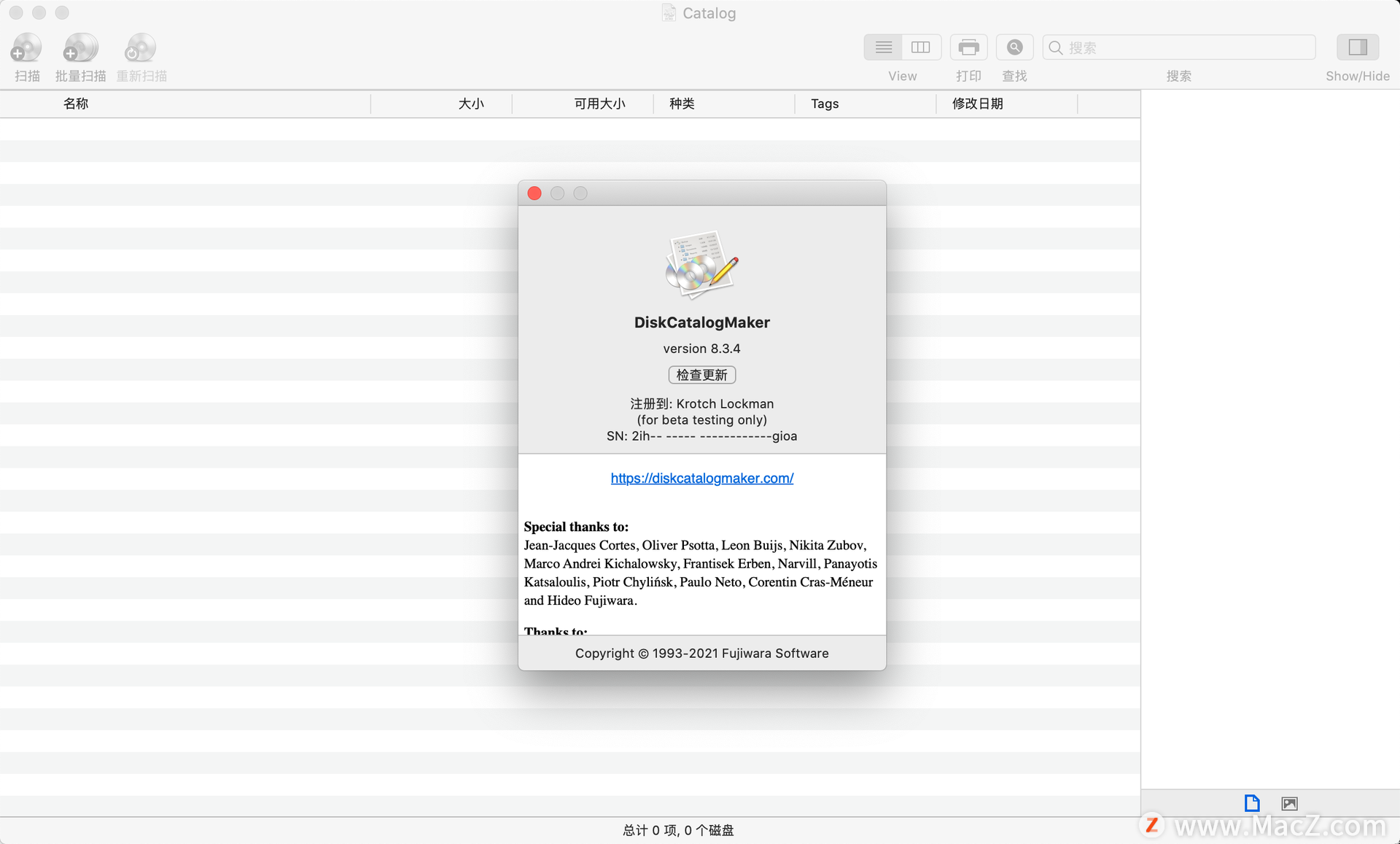Image resolution: width=1400 pixels, height=844 pixels.
Task: Switch to column view mode
Action: point(922,47)
